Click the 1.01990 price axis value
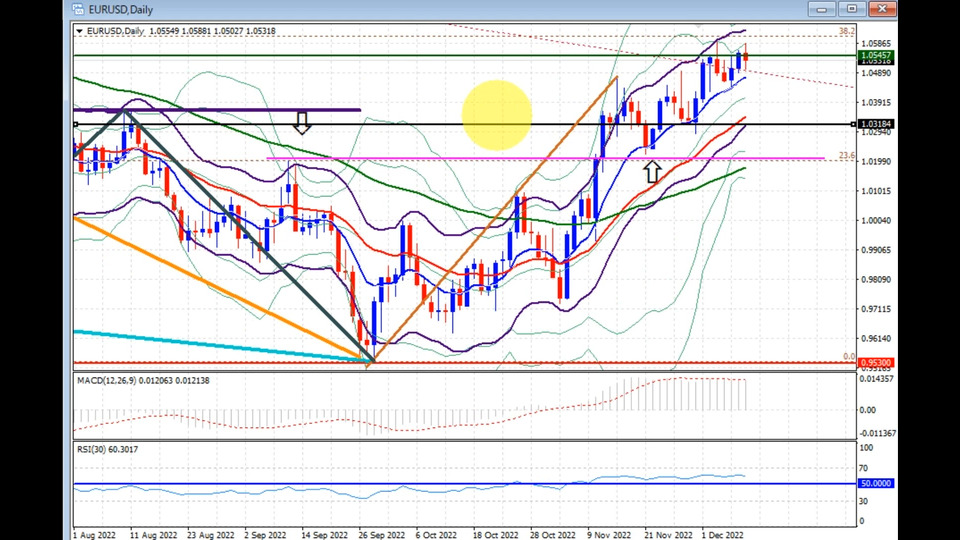Viewport: 960px width, 540px height. click(x=876, y=162)
